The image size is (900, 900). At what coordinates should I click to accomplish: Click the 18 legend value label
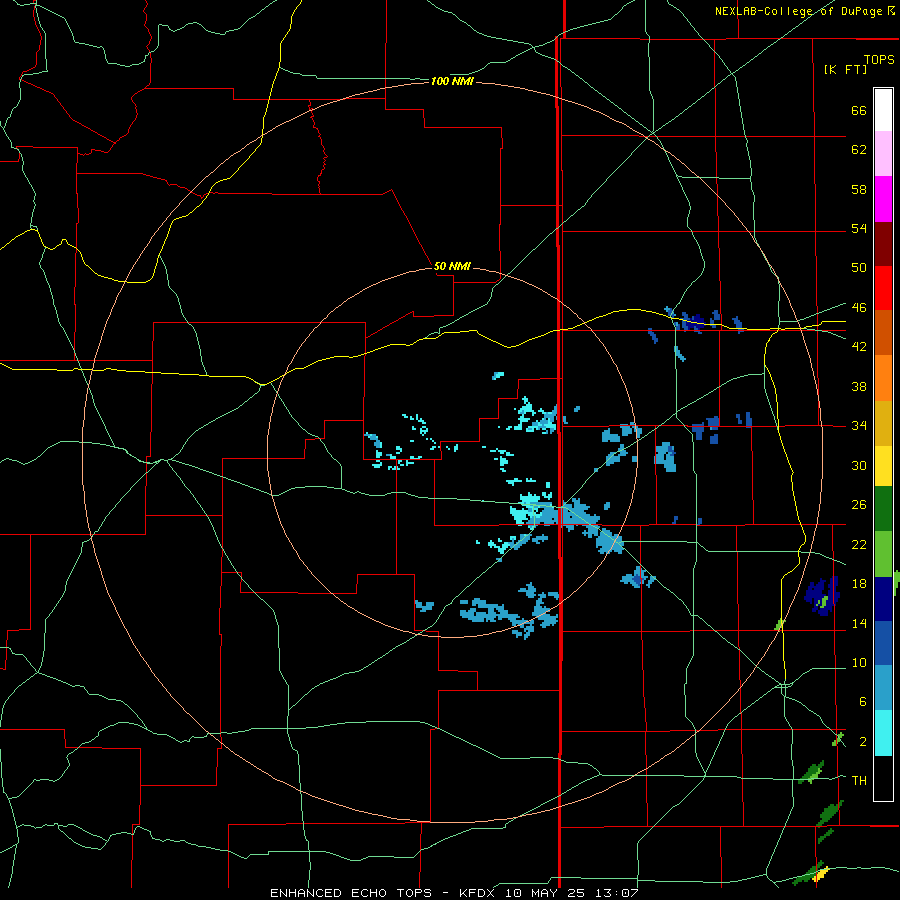pyautogui.click(x=859, y=584)
